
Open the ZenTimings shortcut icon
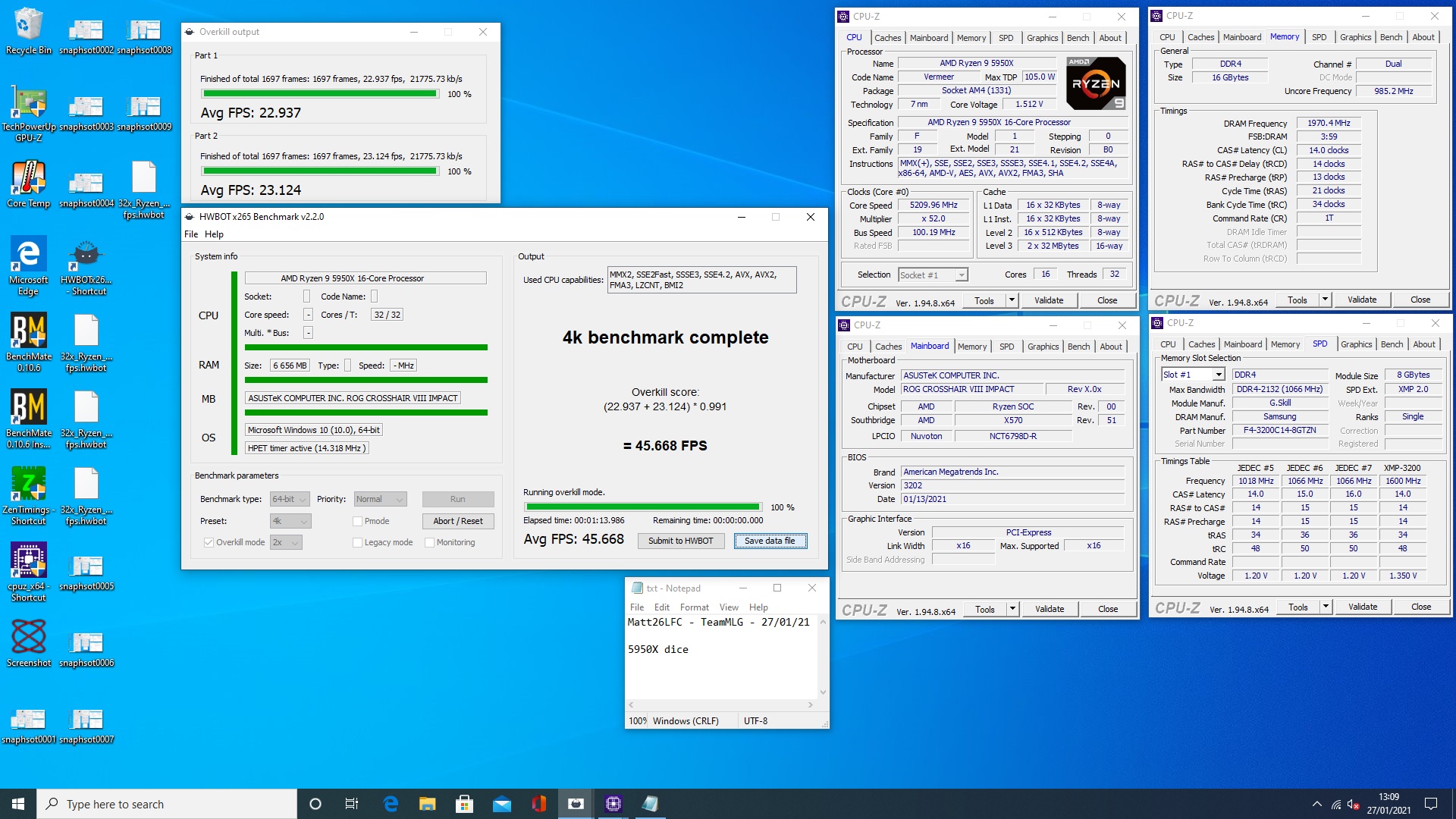(28, 496)
